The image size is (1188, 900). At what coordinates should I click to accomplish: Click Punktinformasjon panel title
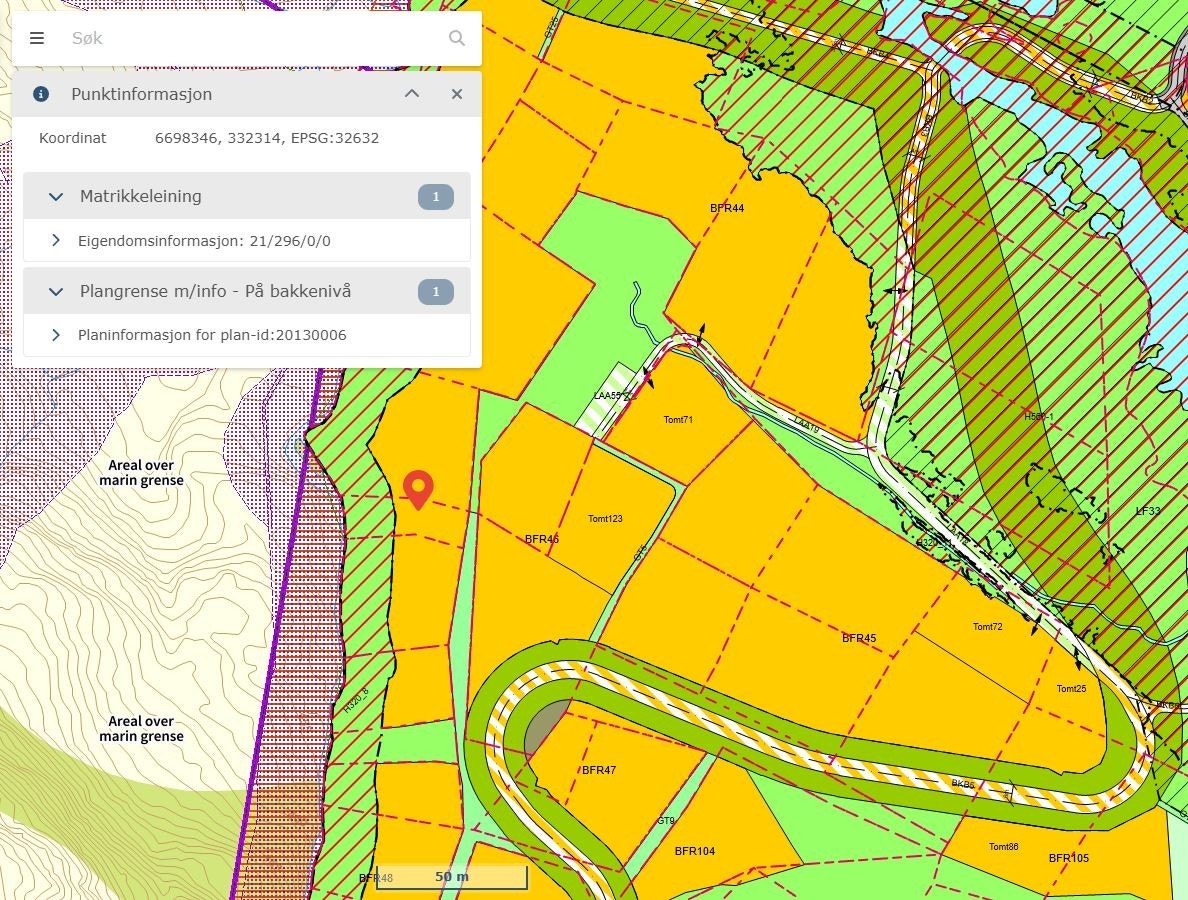142,94
